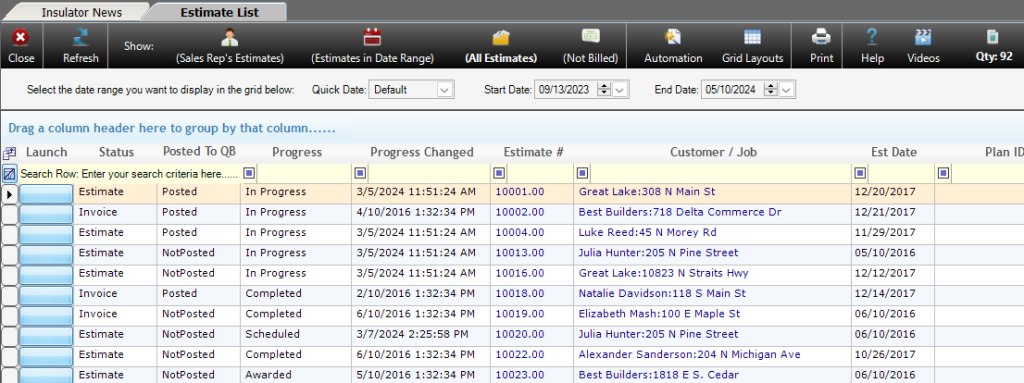Switch to the Insulator News tab
1024x383 pixels.
coord(82,12)
